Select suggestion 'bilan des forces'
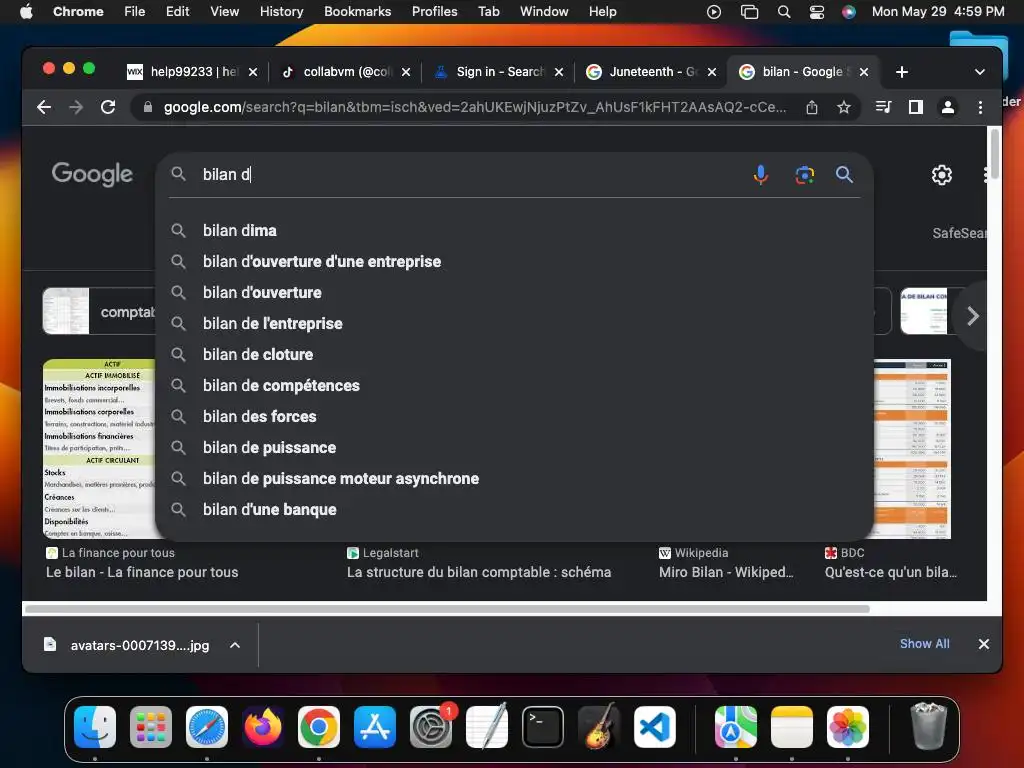 (x=515, y=417)
